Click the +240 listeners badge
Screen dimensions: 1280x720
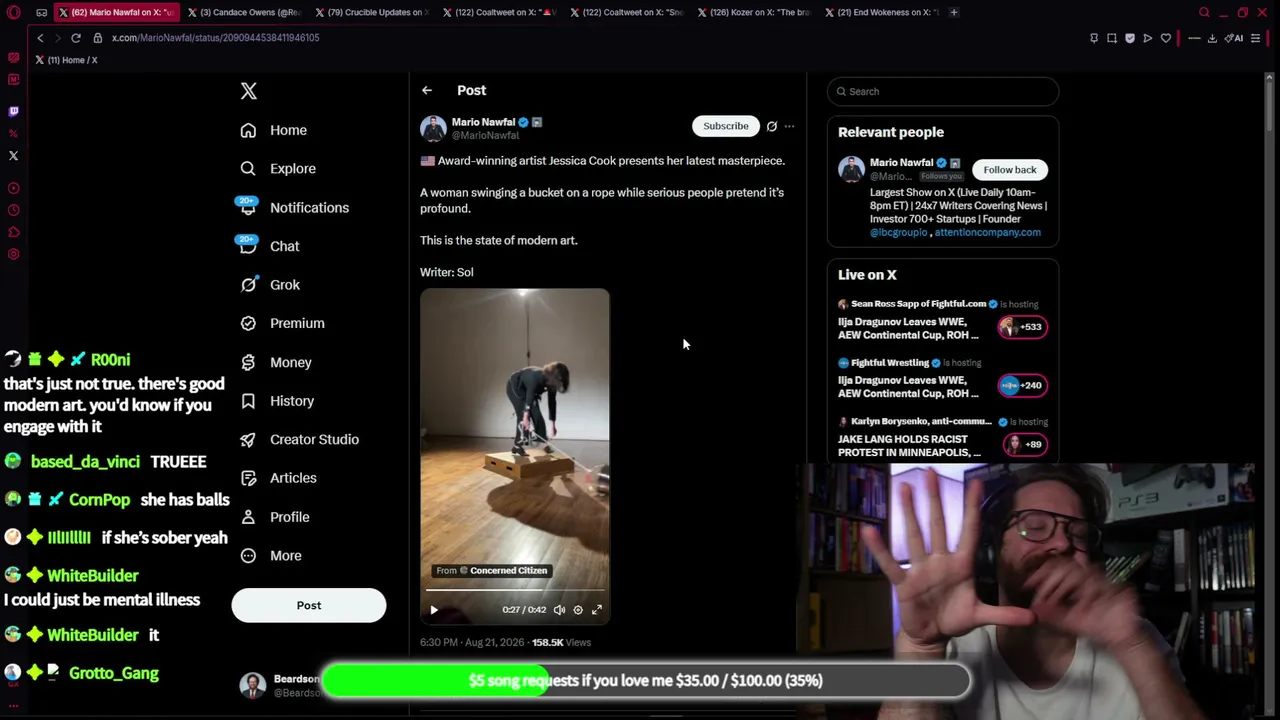pos(1022,385)
